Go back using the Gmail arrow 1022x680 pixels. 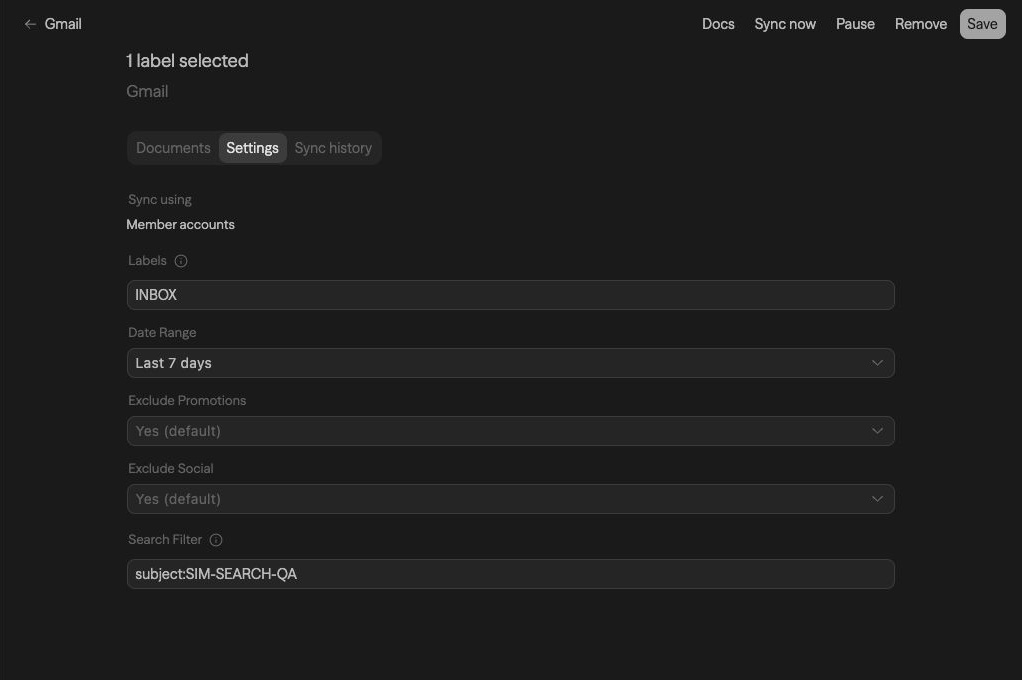pyautogui.click(x=30, y=24)
